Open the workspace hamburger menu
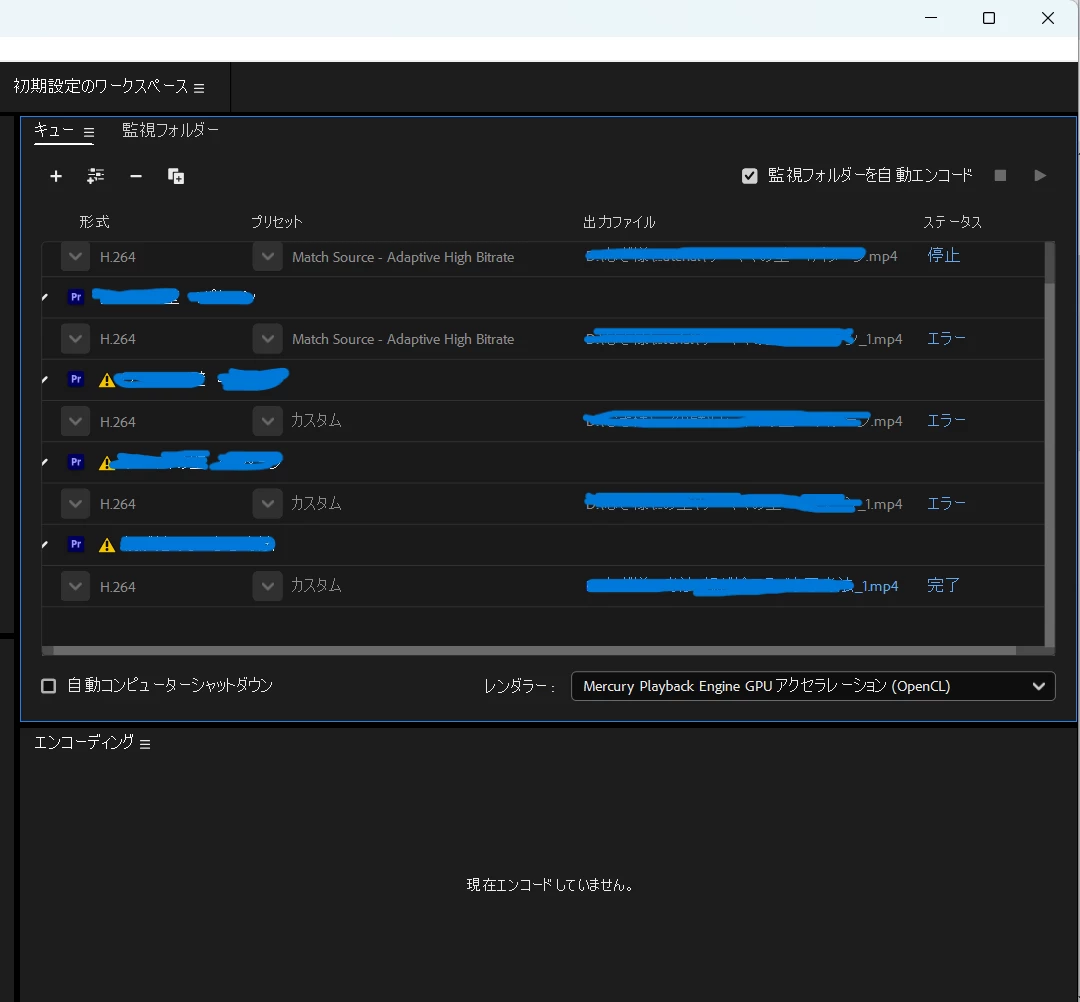1080x1002 pixels. coord(199,88)
